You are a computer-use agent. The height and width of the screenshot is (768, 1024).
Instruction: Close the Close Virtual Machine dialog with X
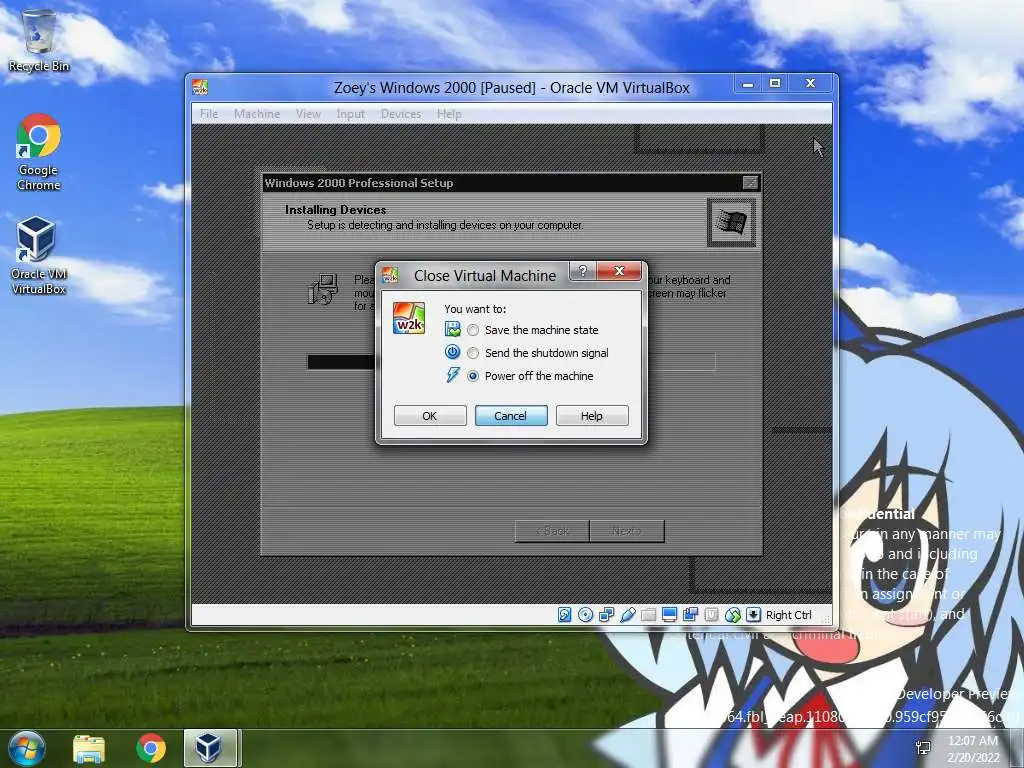(x=619, y=270)
